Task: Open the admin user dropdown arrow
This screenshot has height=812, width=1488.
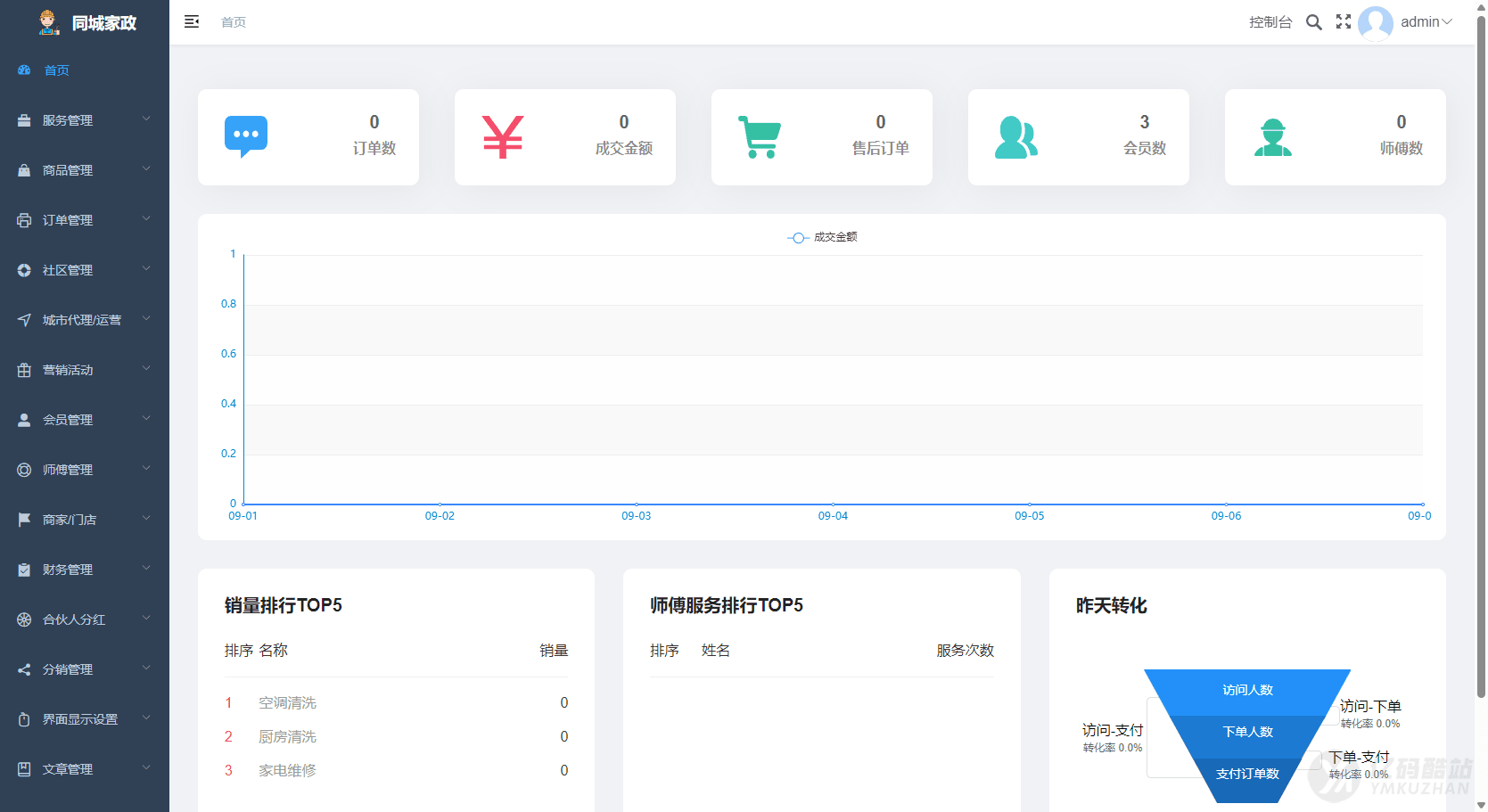Action: point(1447,22)
